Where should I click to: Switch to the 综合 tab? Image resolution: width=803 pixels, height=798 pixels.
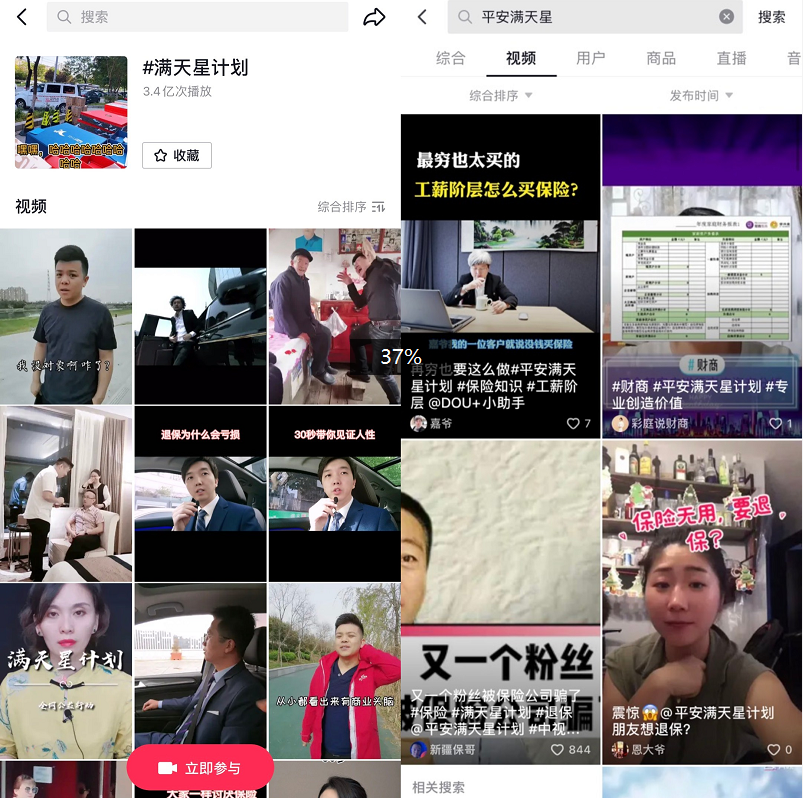tap(451, 58)
